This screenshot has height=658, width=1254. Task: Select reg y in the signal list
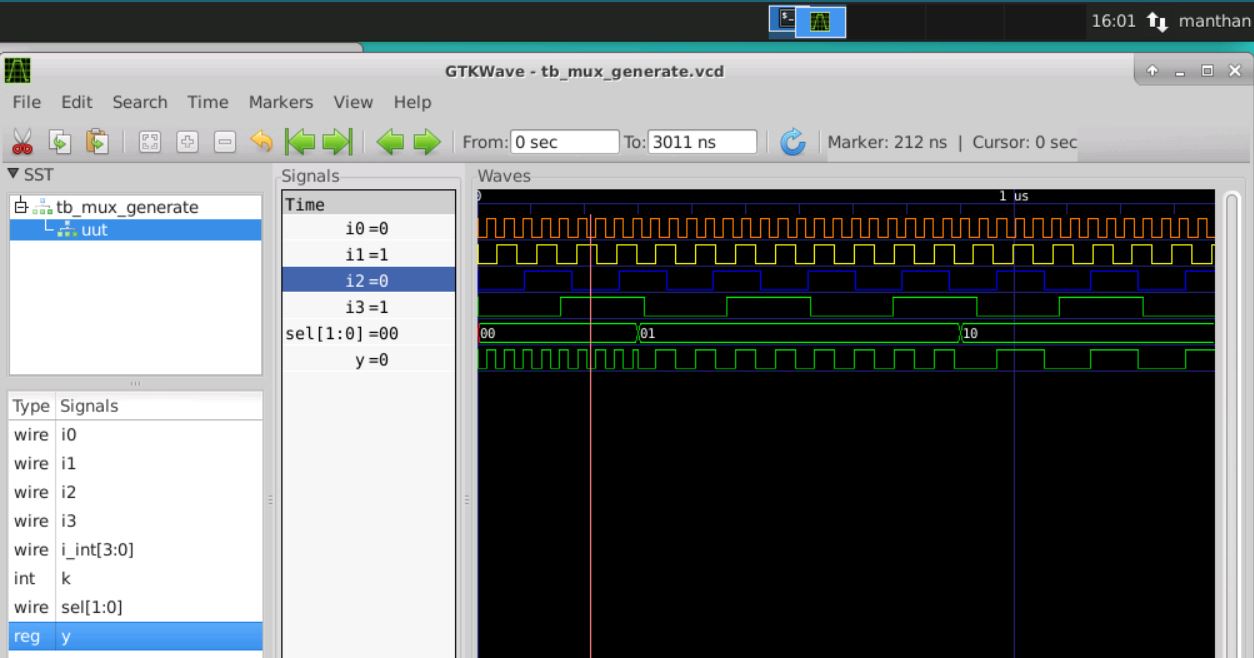[x=136, y=636]
